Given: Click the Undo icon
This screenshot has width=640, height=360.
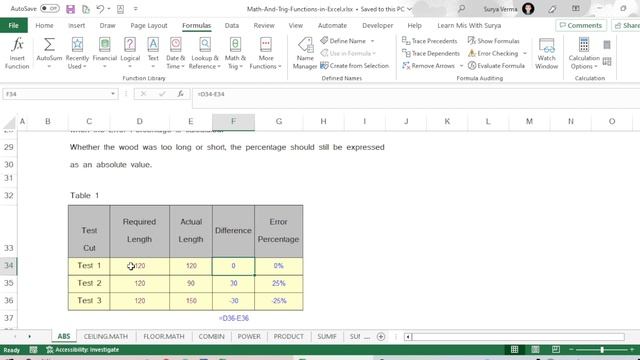Looking at the screenshot, I should click(x=100, y=9).
